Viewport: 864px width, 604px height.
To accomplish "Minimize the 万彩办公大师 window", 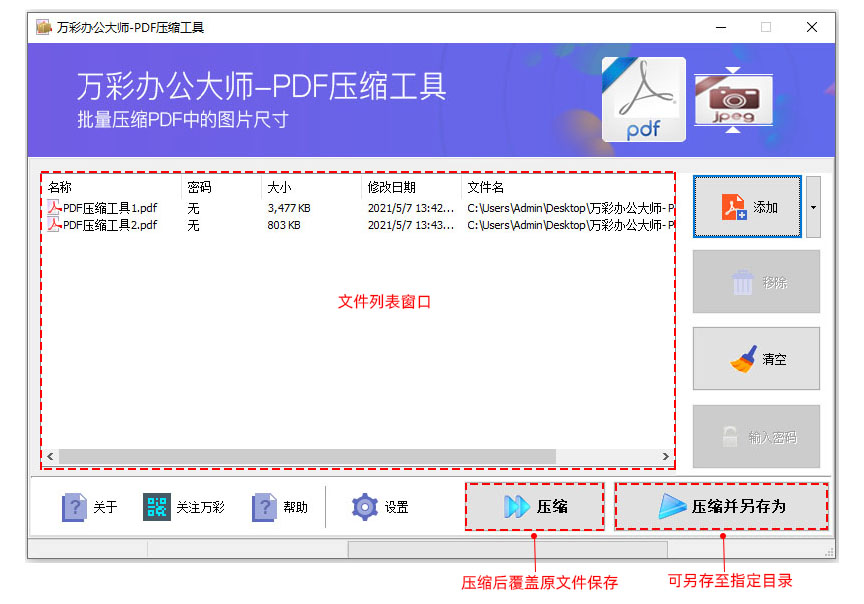I will pyautogui.click(x=721, y=27).
